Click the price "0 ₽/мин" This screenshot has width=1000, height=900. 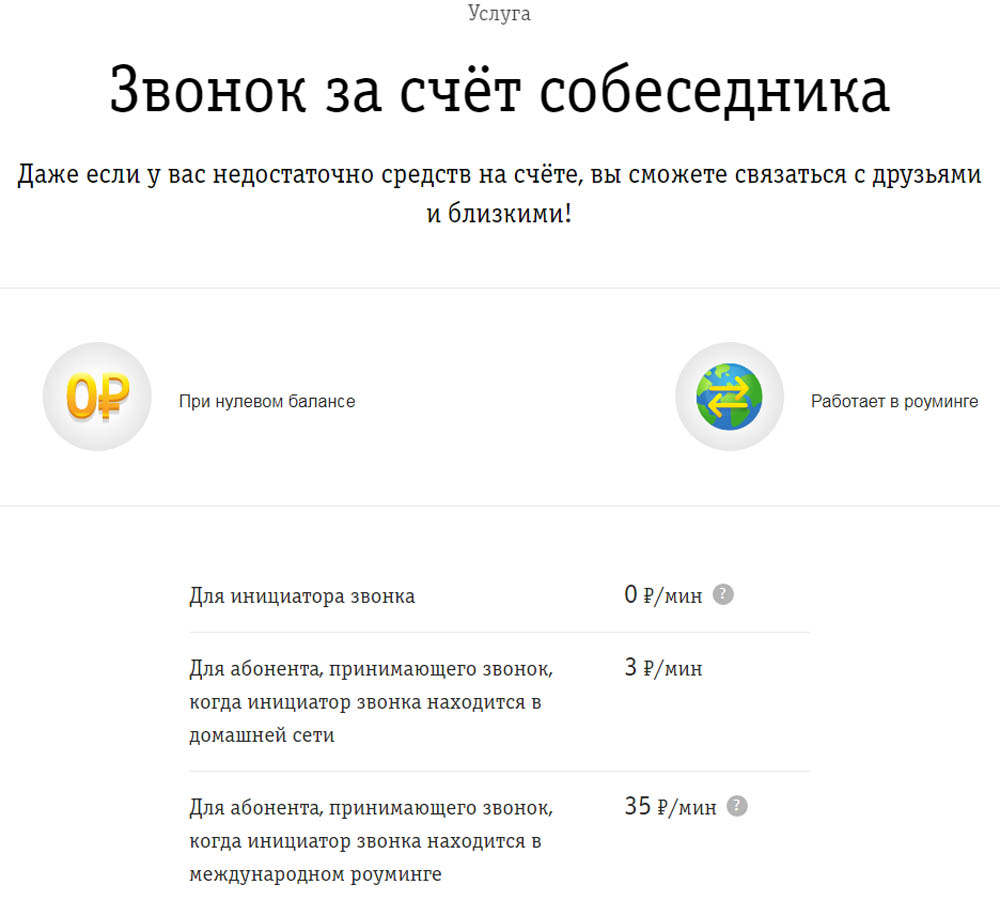point(663,595)
